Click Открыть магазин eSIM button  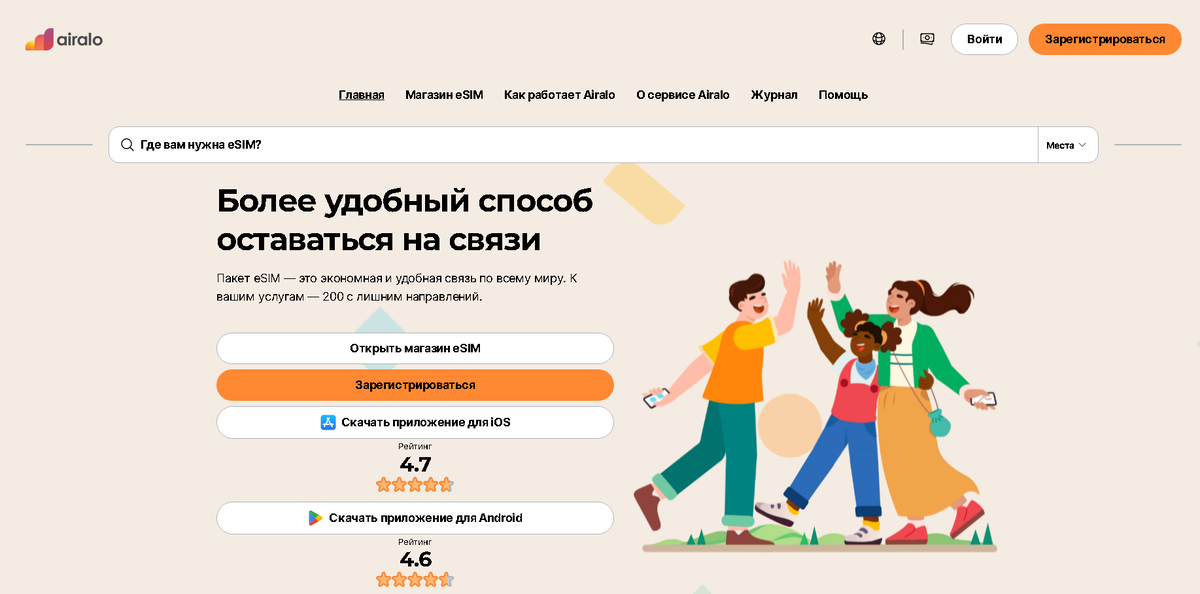[x=415, y=348]
